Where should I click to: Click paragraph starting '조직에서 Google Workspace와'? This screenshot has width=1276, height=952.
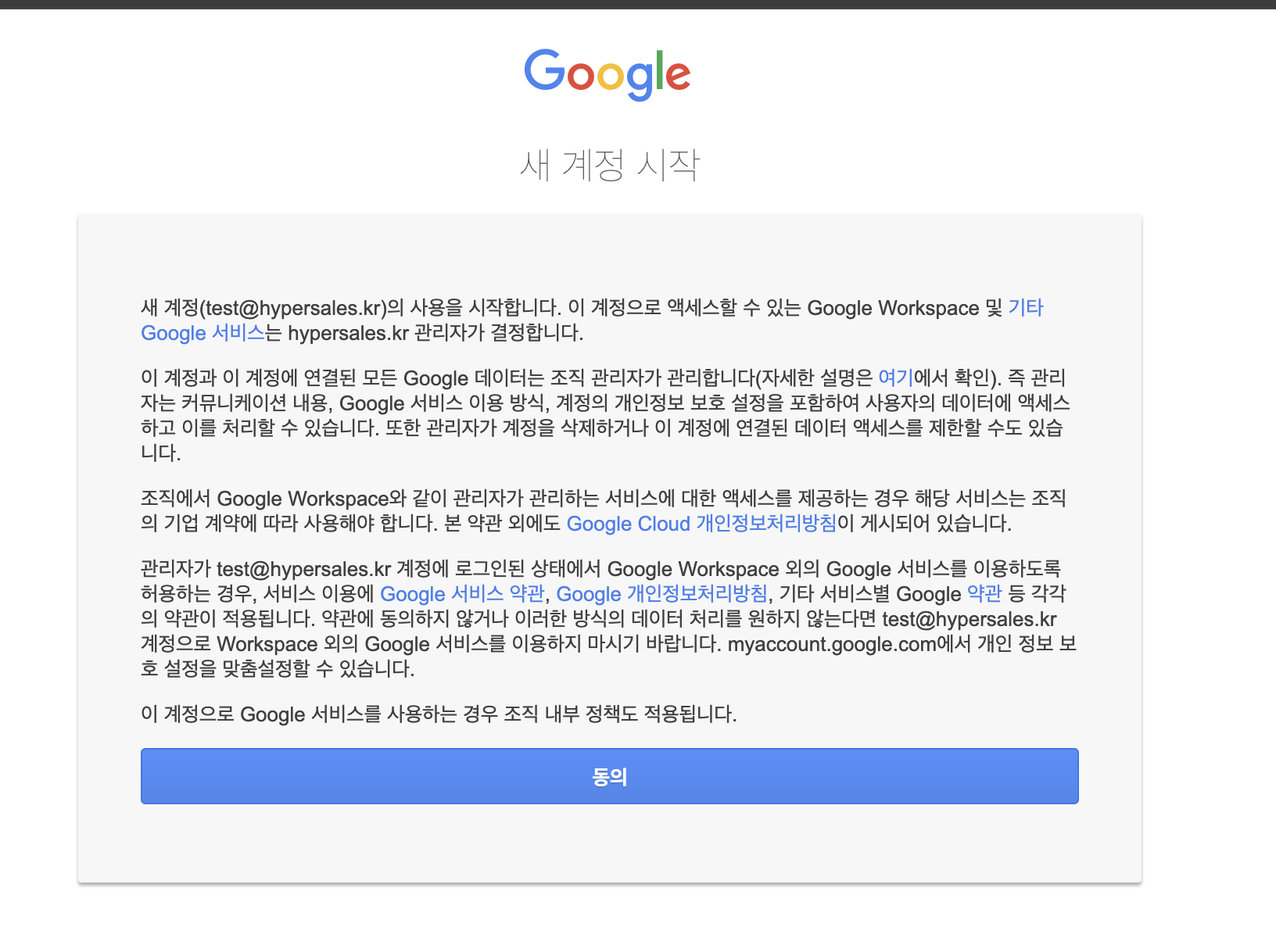point(602,511)
